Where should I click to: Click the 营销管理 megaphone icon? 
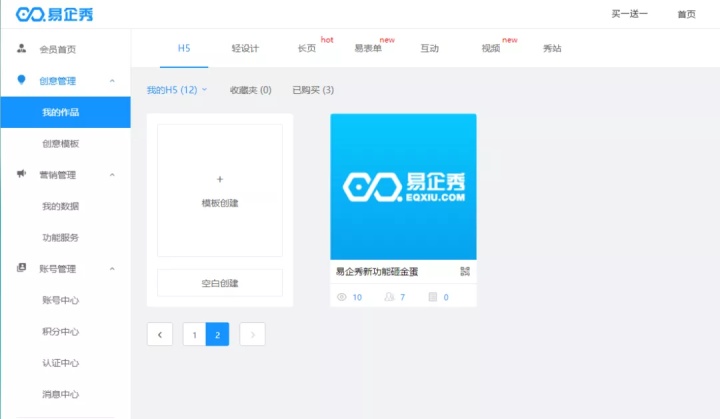[21, 174]
